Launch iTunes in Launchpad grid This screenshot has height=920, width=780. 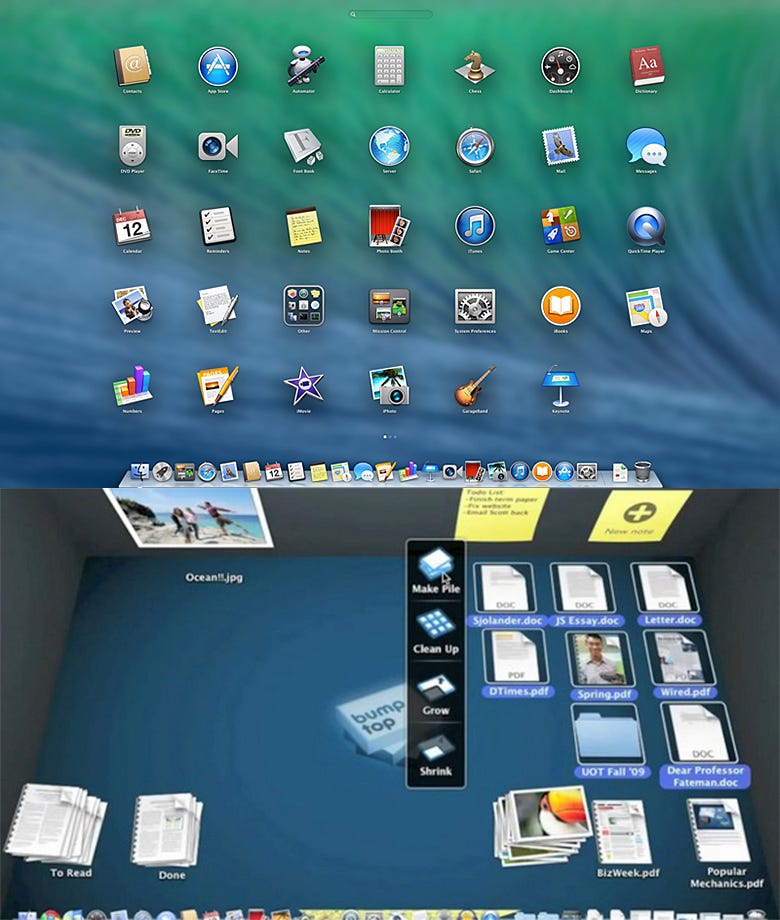point(475,226)
